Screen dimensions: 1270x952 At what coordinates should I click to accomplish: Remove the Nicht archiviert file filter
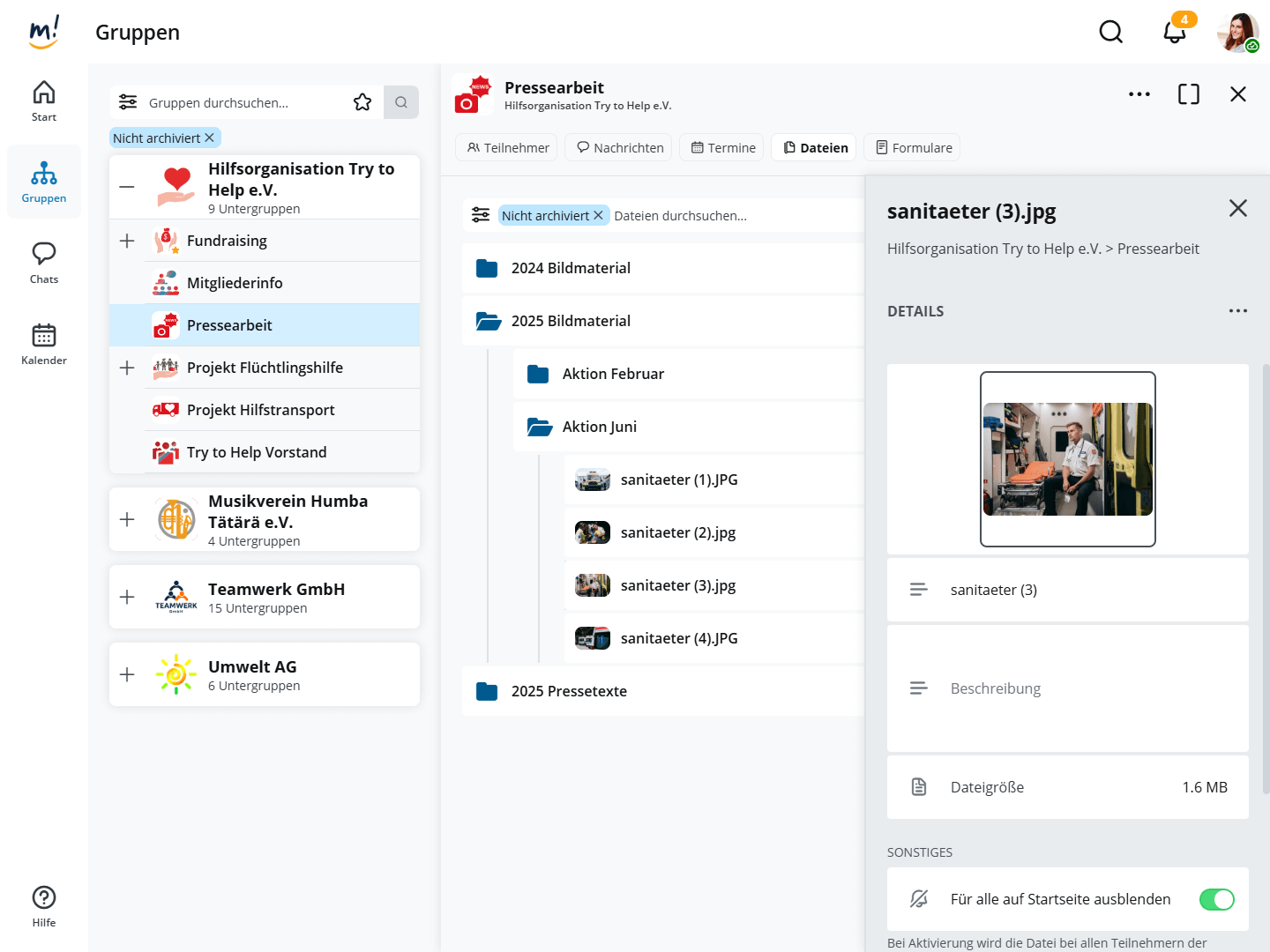click(598, 216)
